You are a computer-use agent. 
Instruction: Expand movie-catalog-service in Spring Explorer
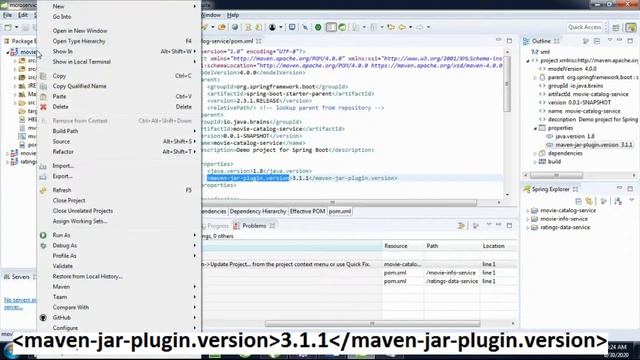click(x=528, y=211)
